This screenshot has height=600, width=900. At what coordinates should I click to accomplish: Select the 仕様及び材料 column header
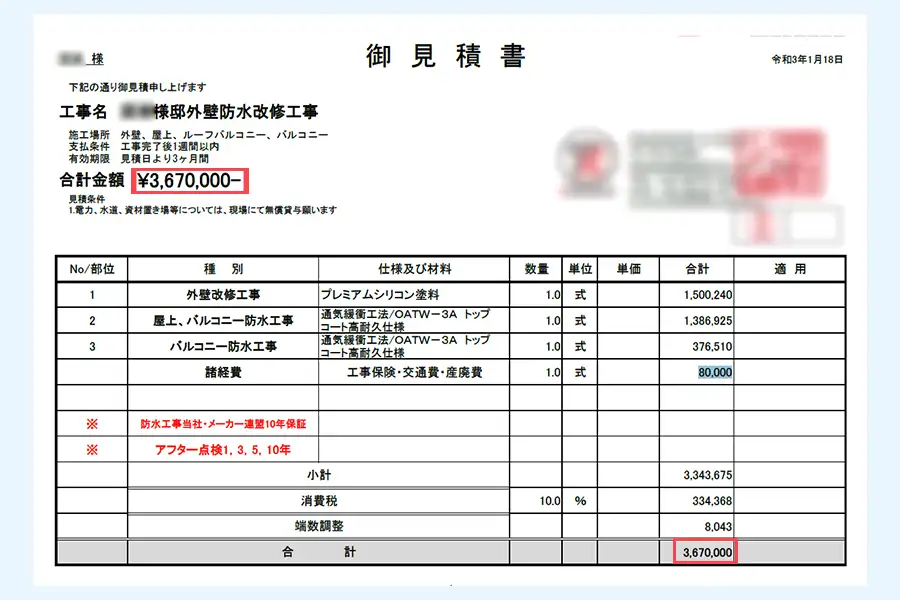click(x=414, y=269)
